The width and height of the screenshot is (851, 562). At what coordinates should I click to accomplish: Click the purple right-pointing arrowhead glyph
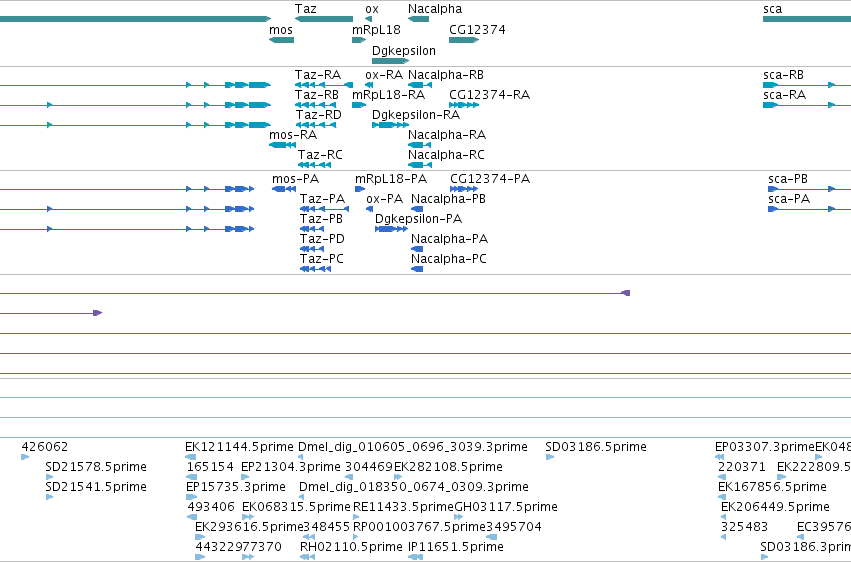(x=98, y=313)
